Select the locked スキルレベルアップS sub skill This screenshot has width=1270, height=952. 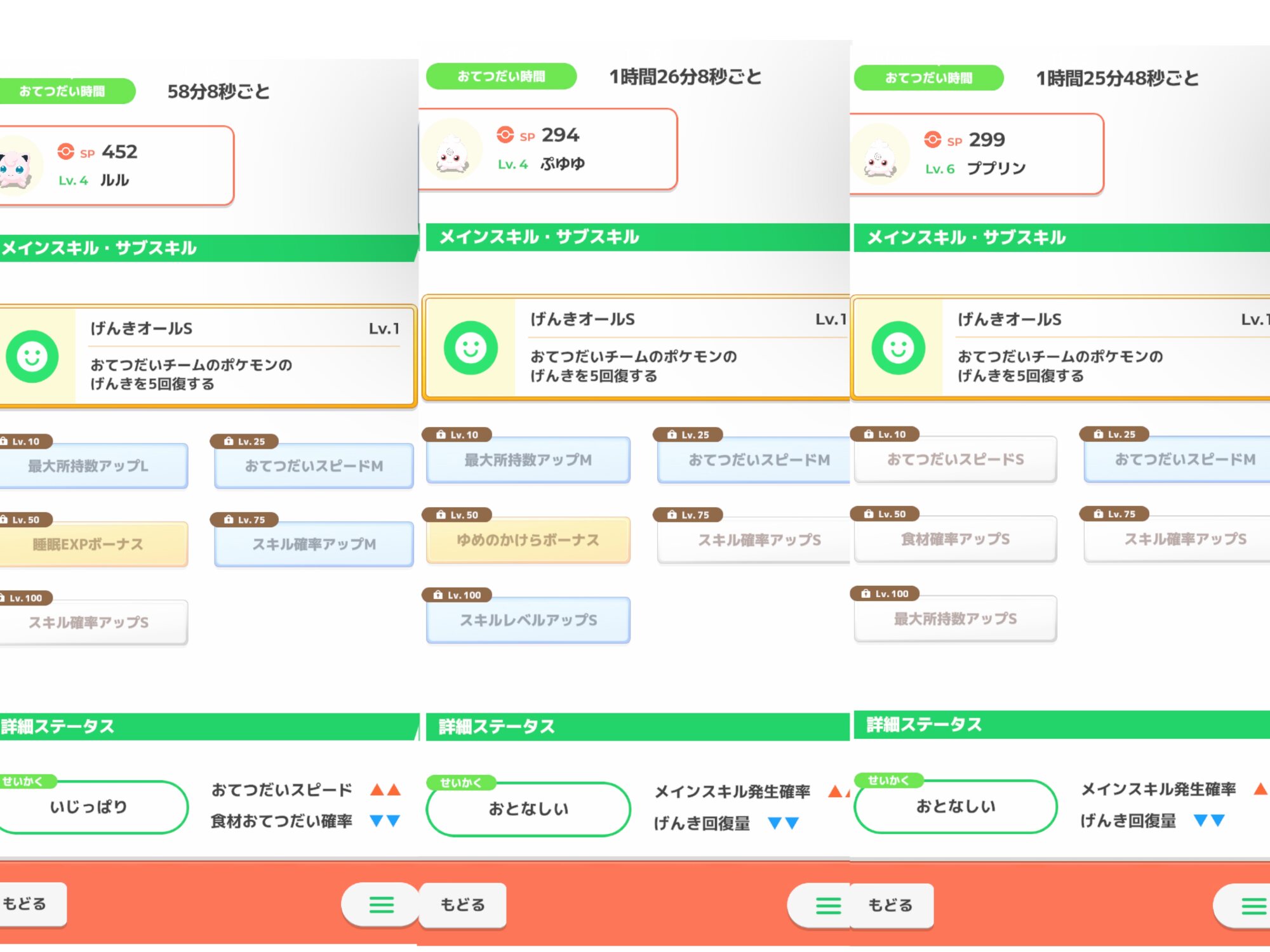pos(528,620)
